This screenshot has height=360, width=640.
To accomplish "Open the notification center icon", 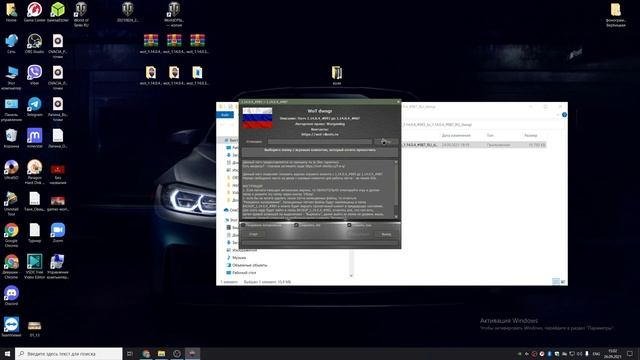I will 630,353.
